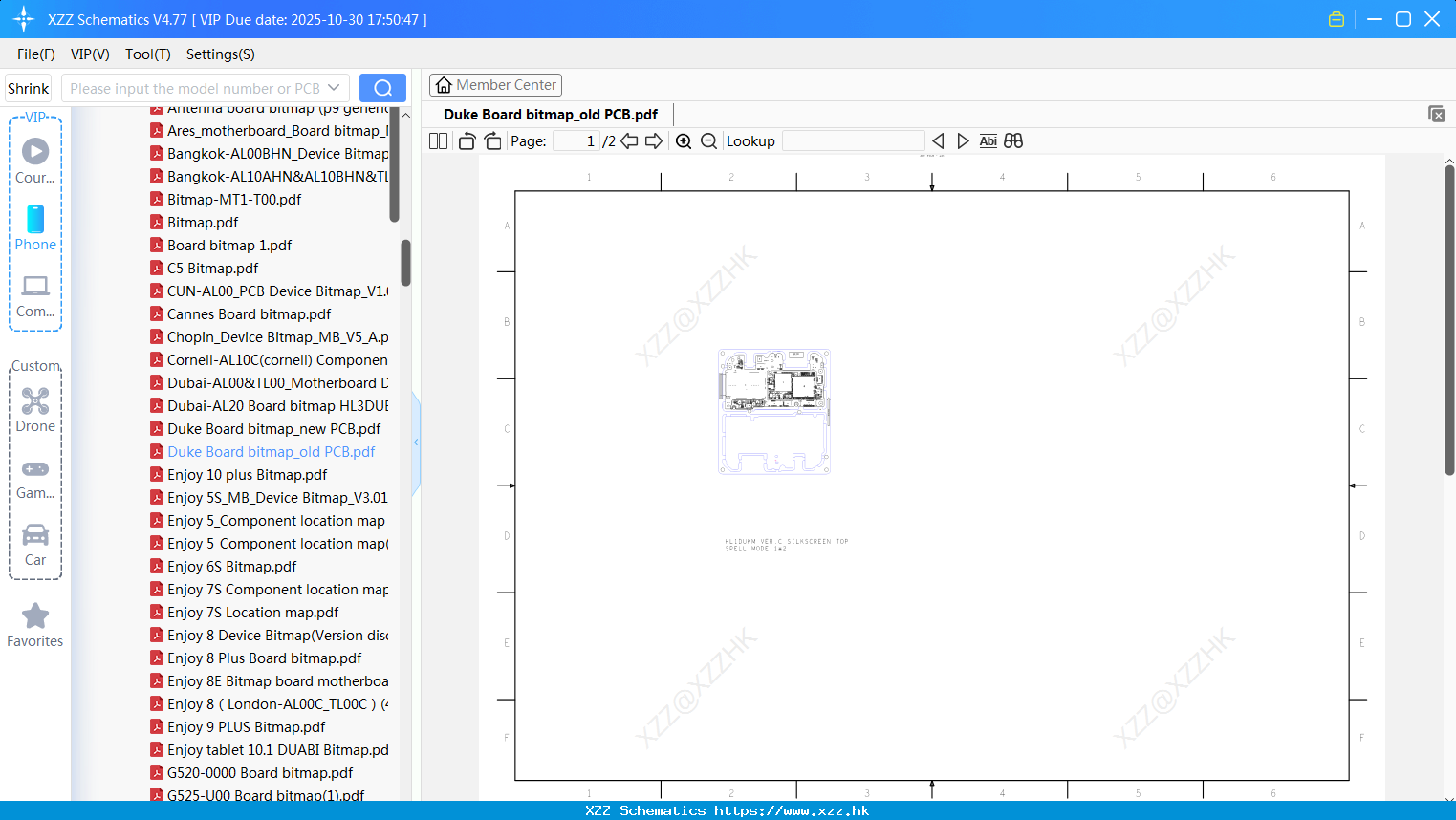Open Enjoy 8 Plus Board bitmap.pdf
The width and height of the screenshot is (1456, 820).
[x=256, y=658]
